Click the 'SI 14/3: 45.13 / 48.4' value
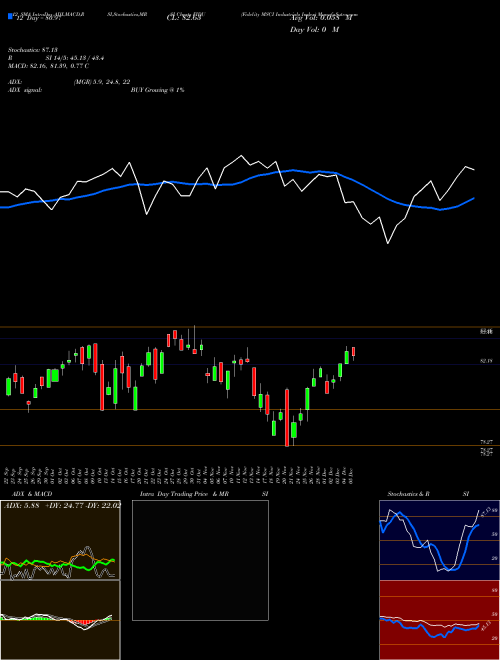The height and width of the screenshot is (660, 500). (75, 58)
